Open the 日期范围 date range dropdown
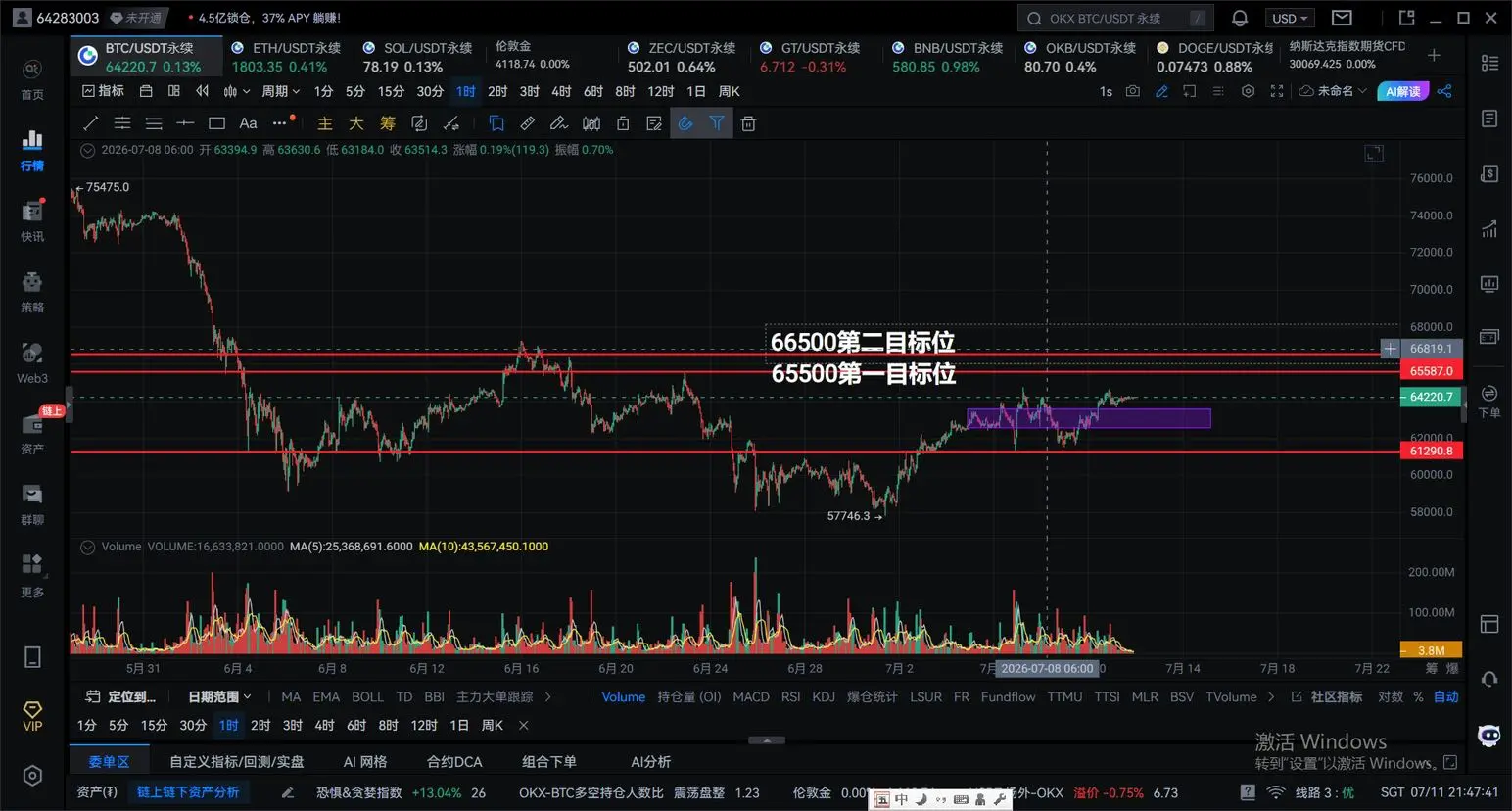This screenshot has width=1512, height=811. point(219,697)
